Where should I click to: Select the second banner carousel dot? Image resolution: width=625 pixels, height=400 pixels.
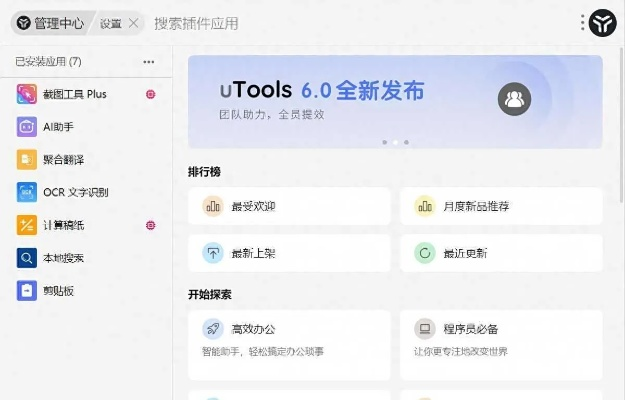[x=395, y=142]
